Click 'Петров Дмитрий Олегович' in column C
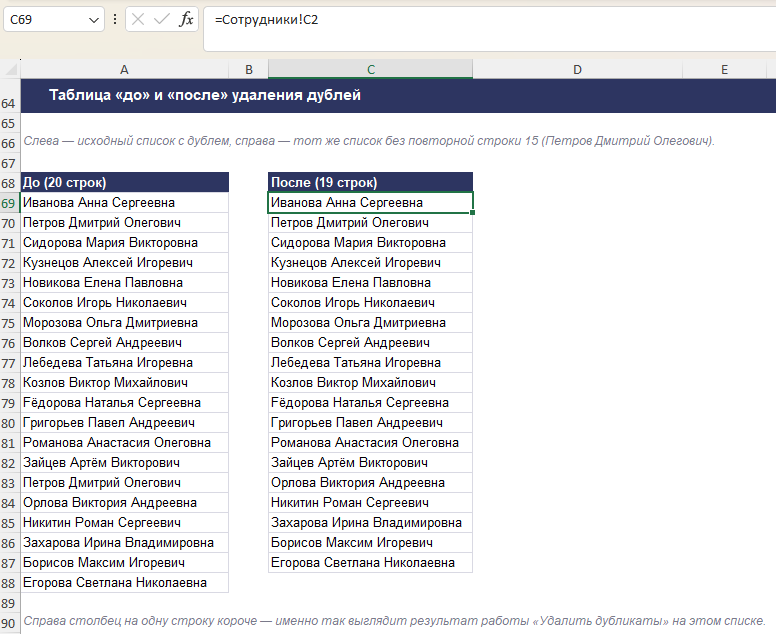 coord(371,223)
